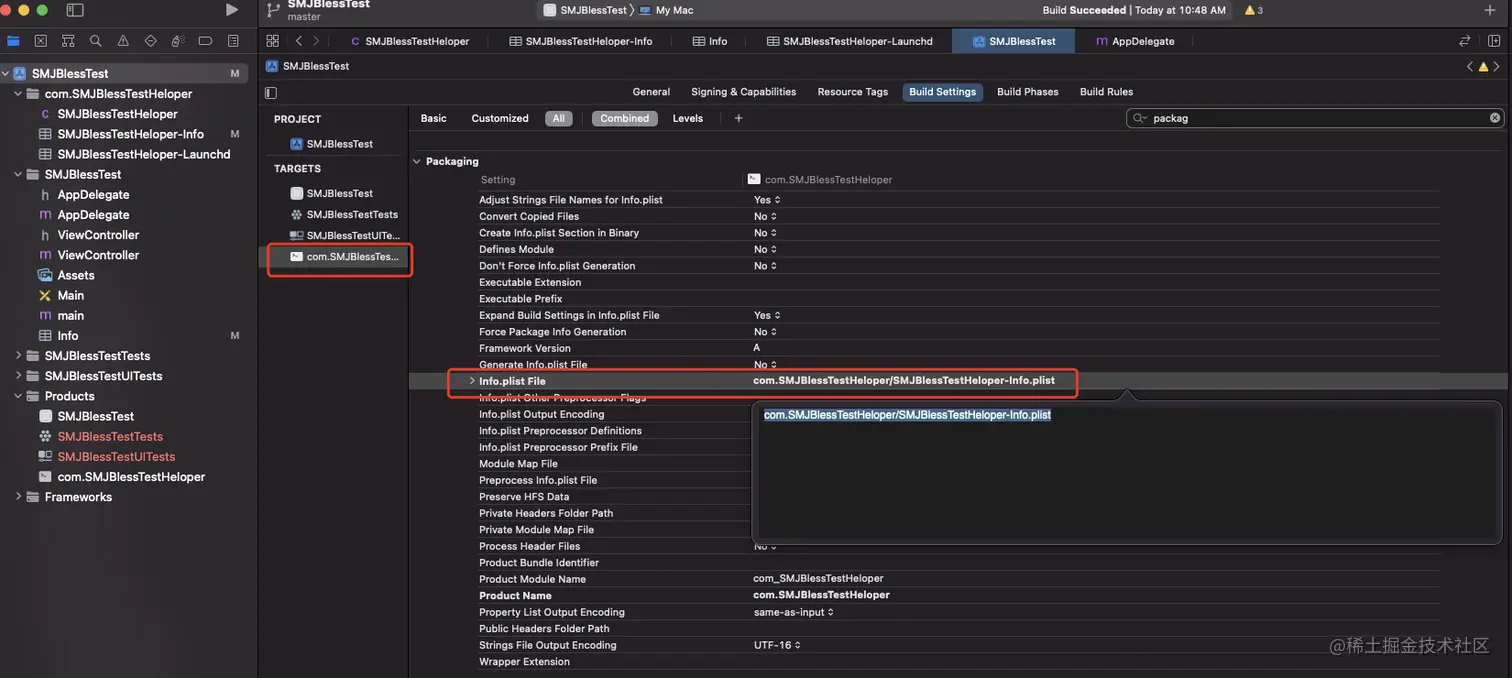Screen dimensions: 1512x678
Task: Choose the SMJBlessTest scheme in toolbar
Action: [x=585, y=10]
